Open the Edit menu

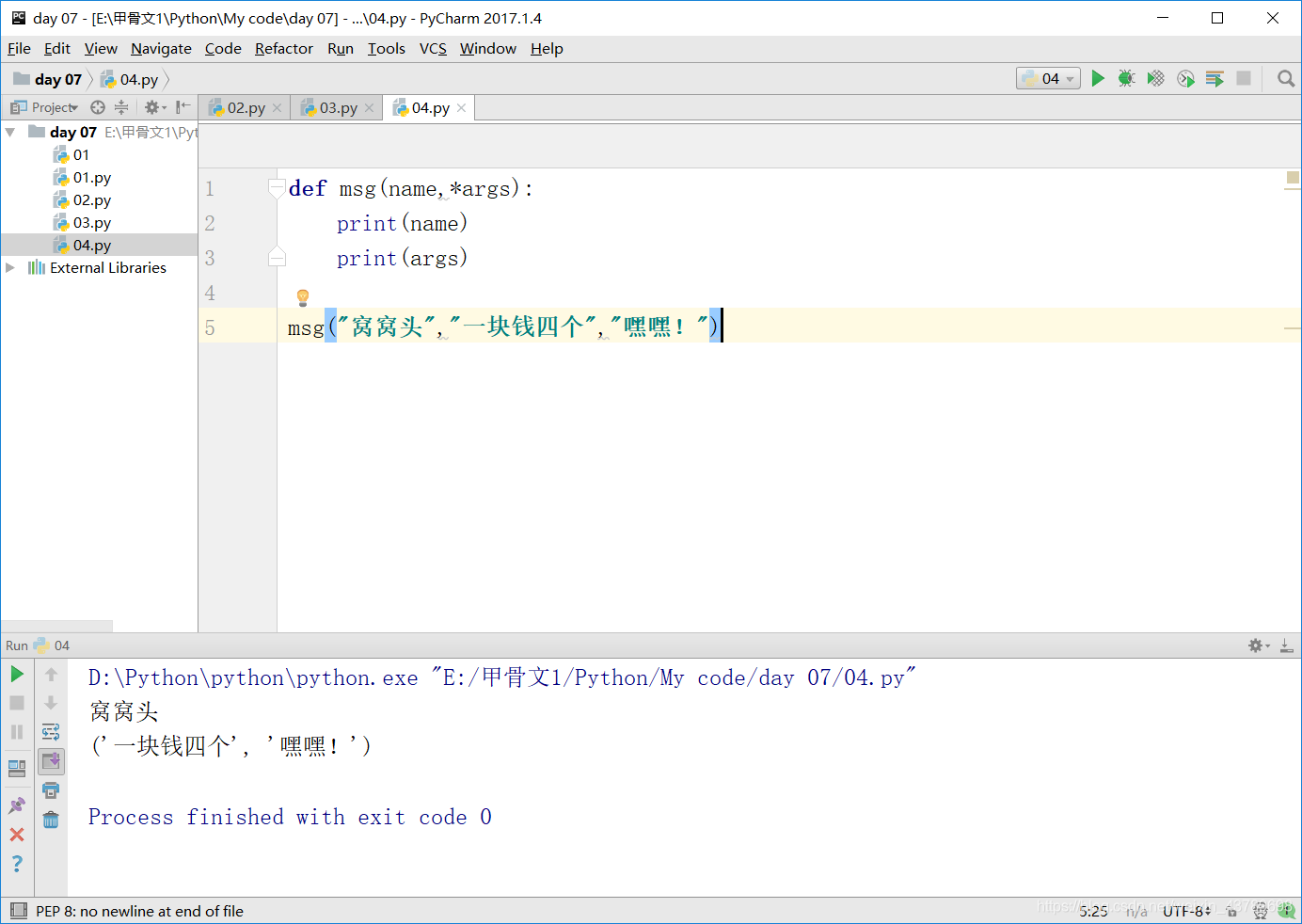click(57, 49)
